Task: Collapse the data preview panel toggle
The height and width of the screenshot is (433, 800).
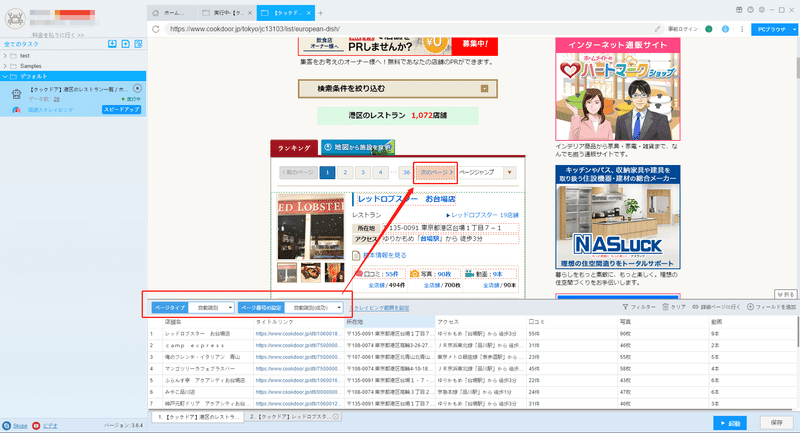Action: point(785,294)
